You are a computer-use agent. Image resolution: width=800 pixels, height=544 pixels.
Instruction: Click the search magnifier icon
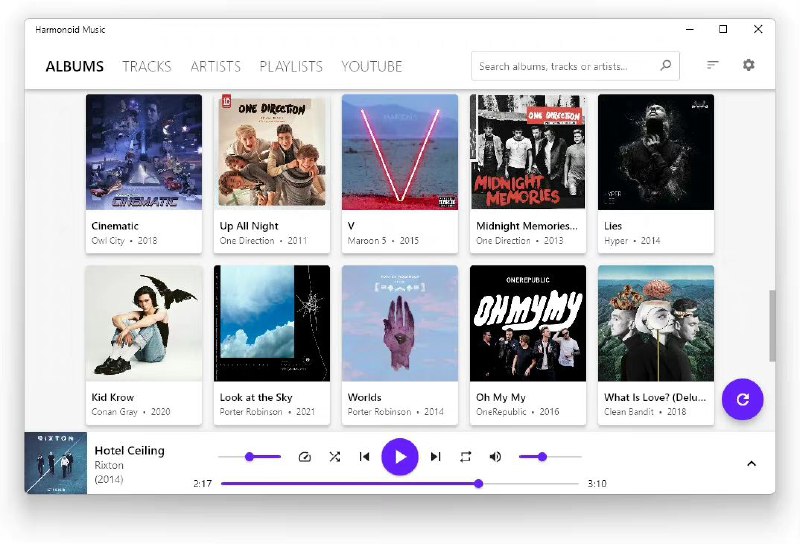point(665,65)
